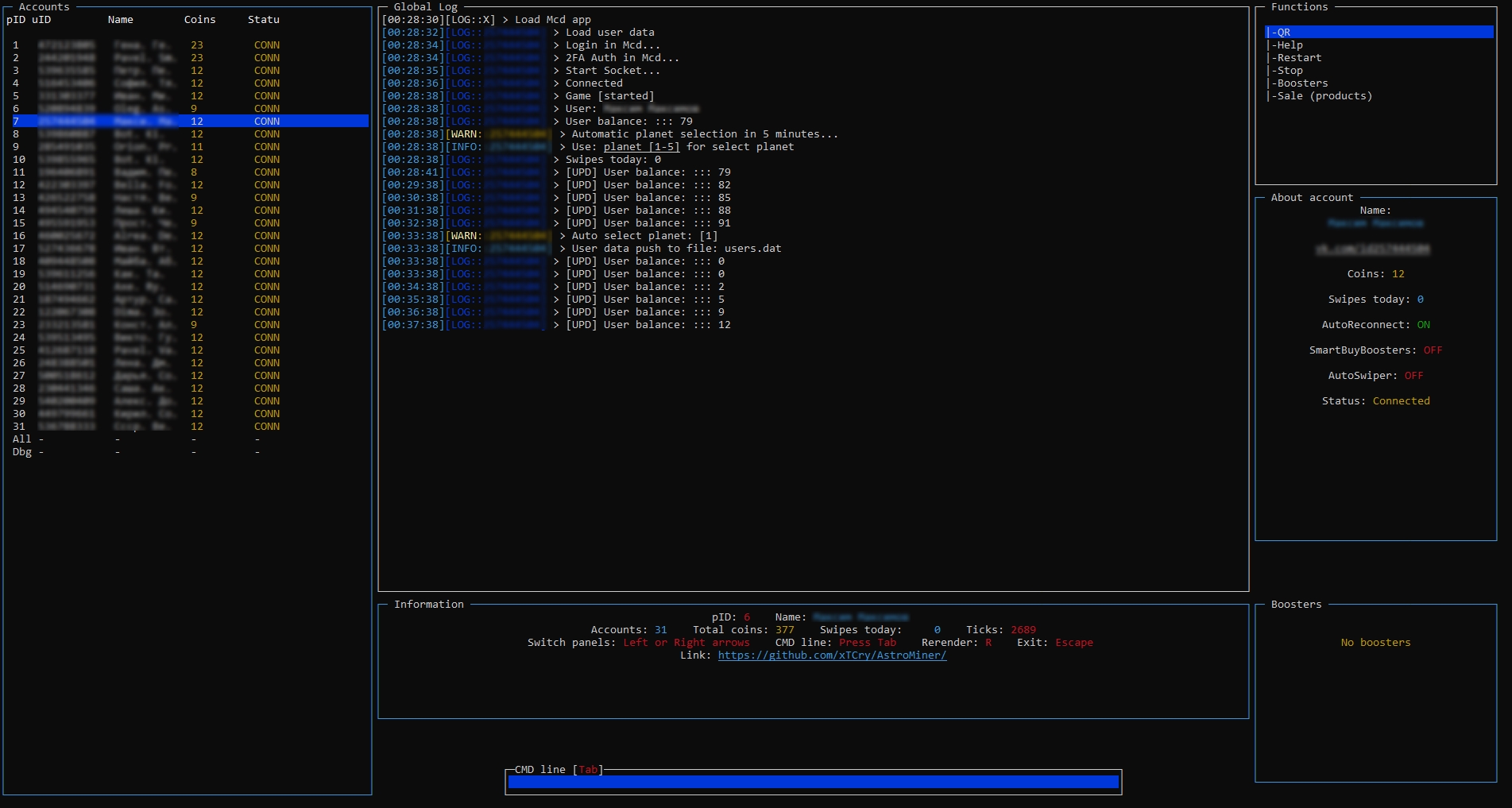Toggle the AutoReconnect ON value
Screen dimensions: 1512x808
(1424, 325)
